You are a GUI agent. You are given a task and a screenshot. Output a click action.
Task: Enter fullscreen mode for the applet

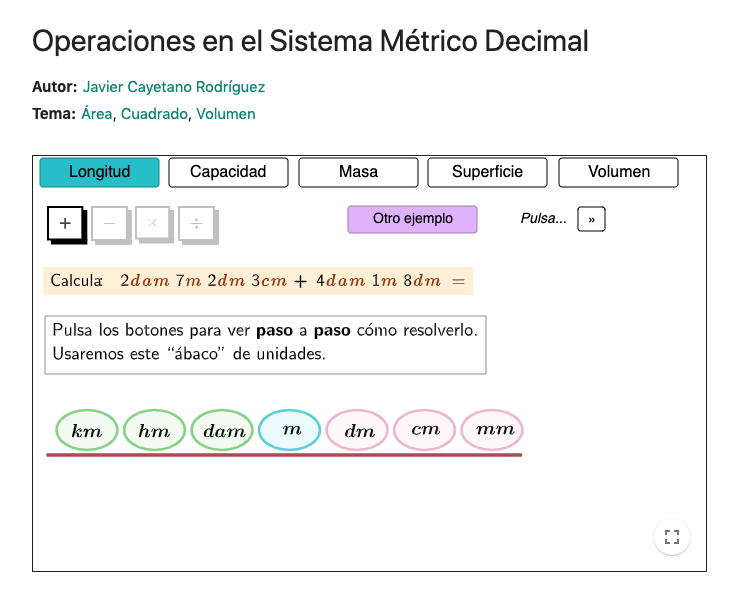click(x=672, y=537)
